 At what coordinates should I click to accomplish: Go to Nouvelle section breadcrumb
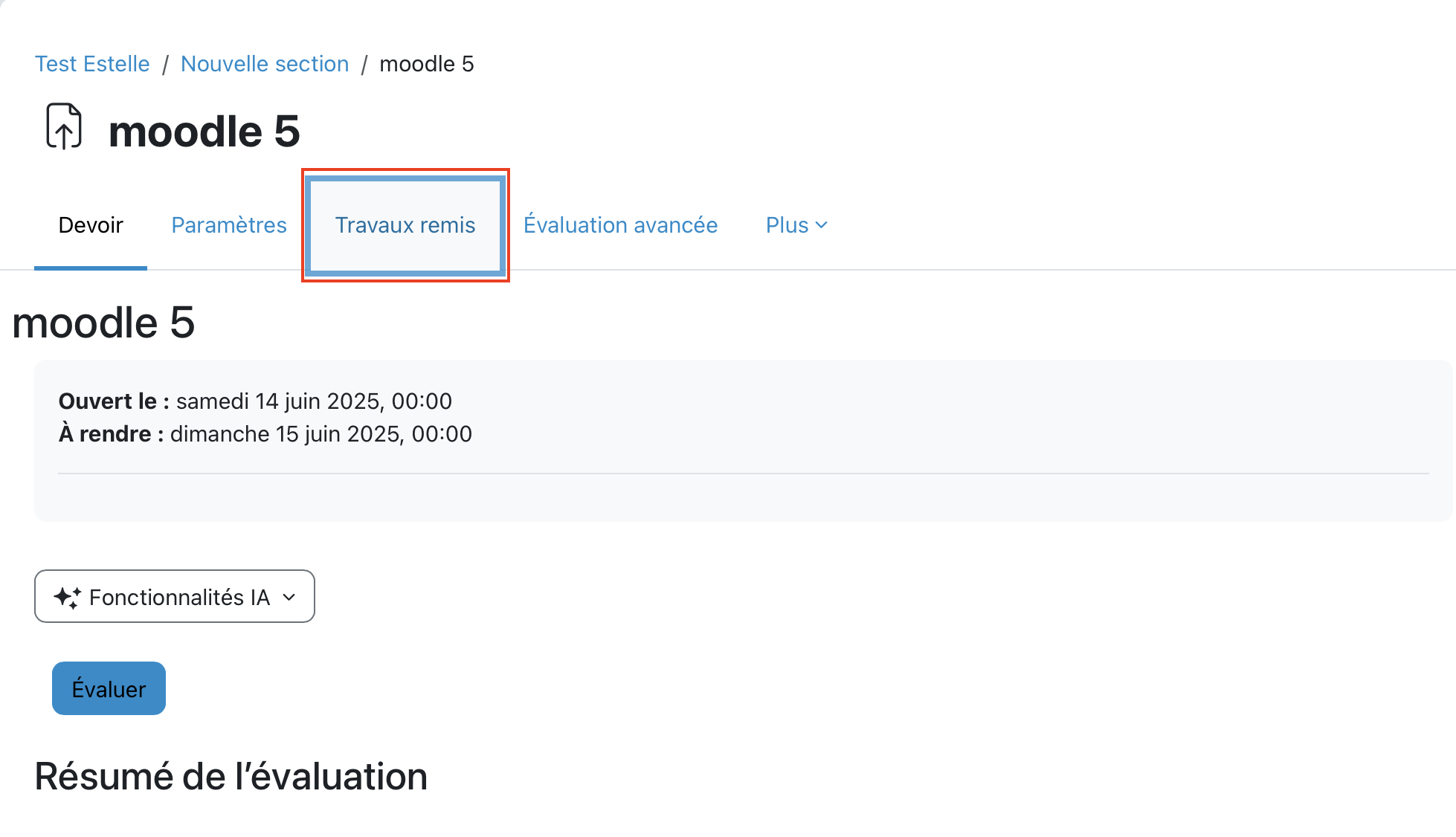[265, 64]
